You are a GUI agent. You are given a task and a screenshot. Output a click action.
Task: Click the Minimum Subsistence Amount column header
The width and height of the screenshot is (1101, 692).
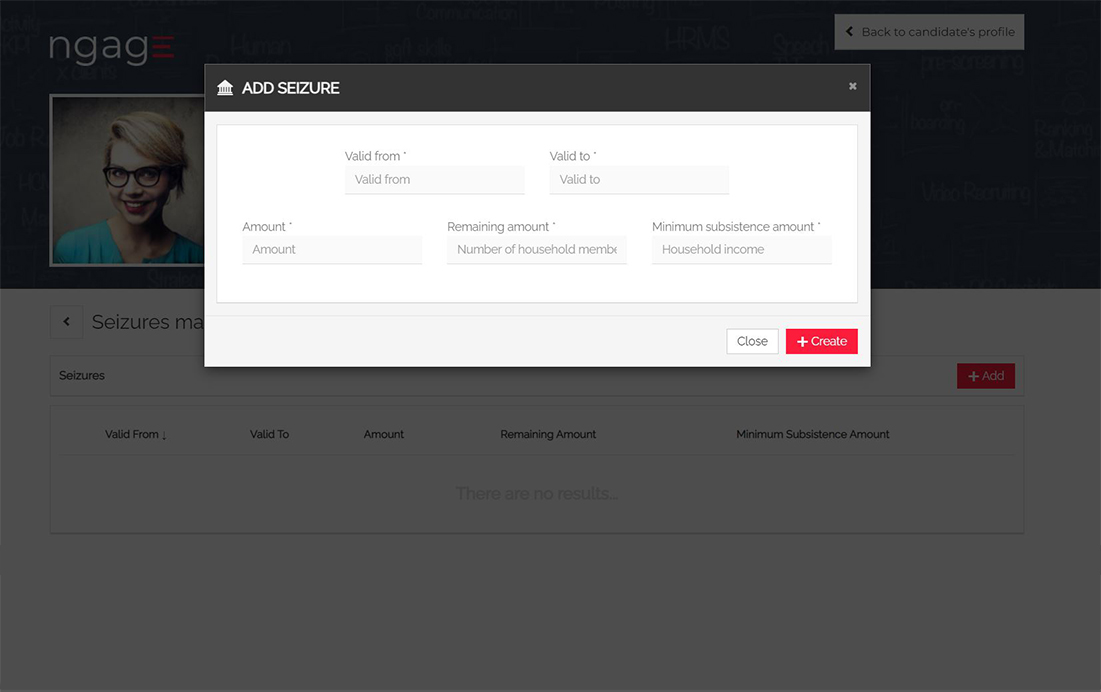[x=812, y=435]
